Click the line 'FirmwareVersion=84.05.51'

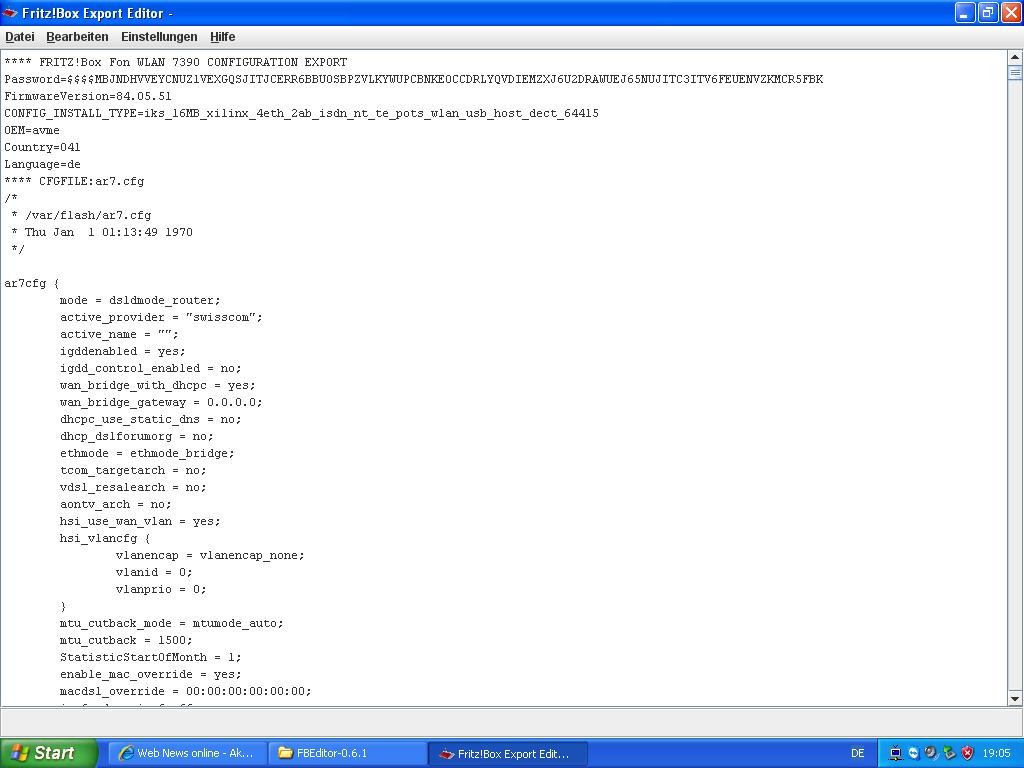point(88,96)
